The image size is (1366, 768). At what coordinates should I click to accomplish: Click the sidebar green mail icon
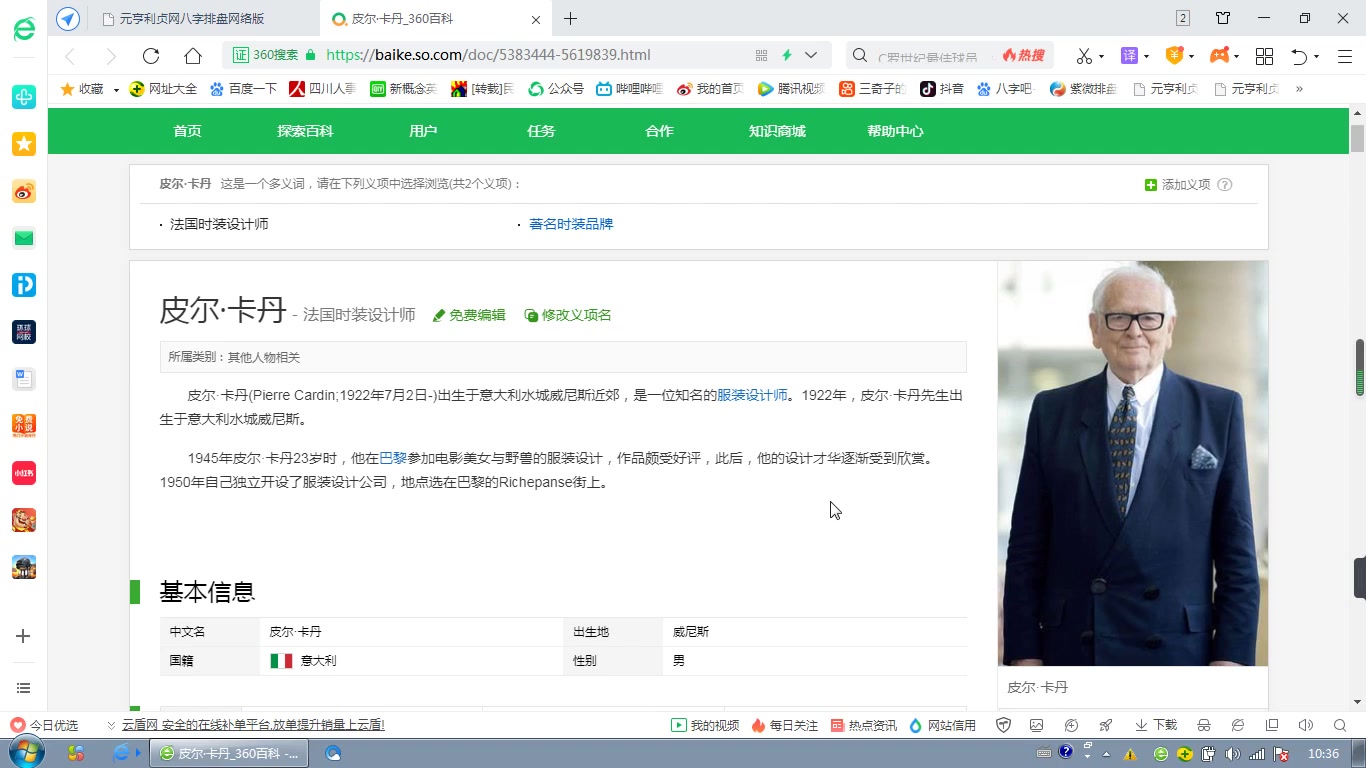click(24, 238)
